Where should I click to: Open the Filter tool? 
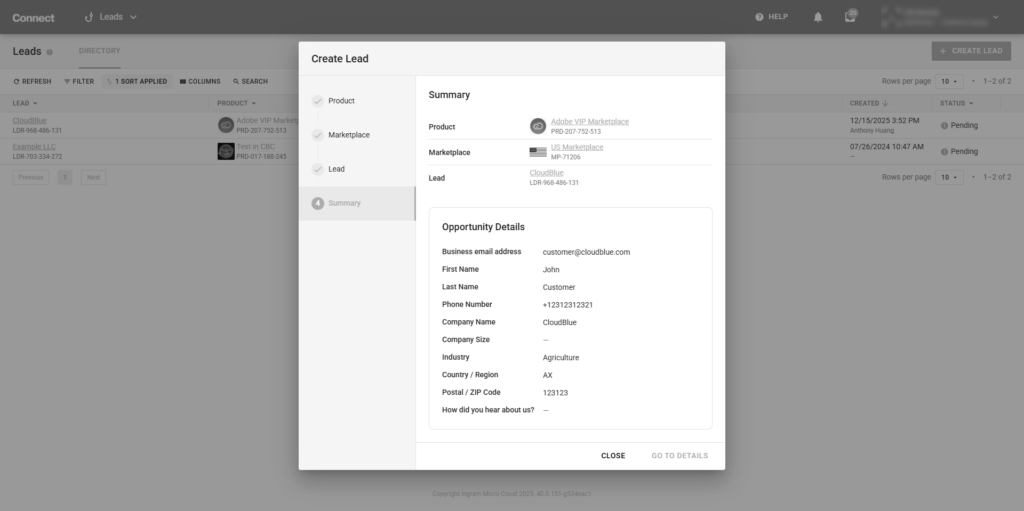pos(79,81)
